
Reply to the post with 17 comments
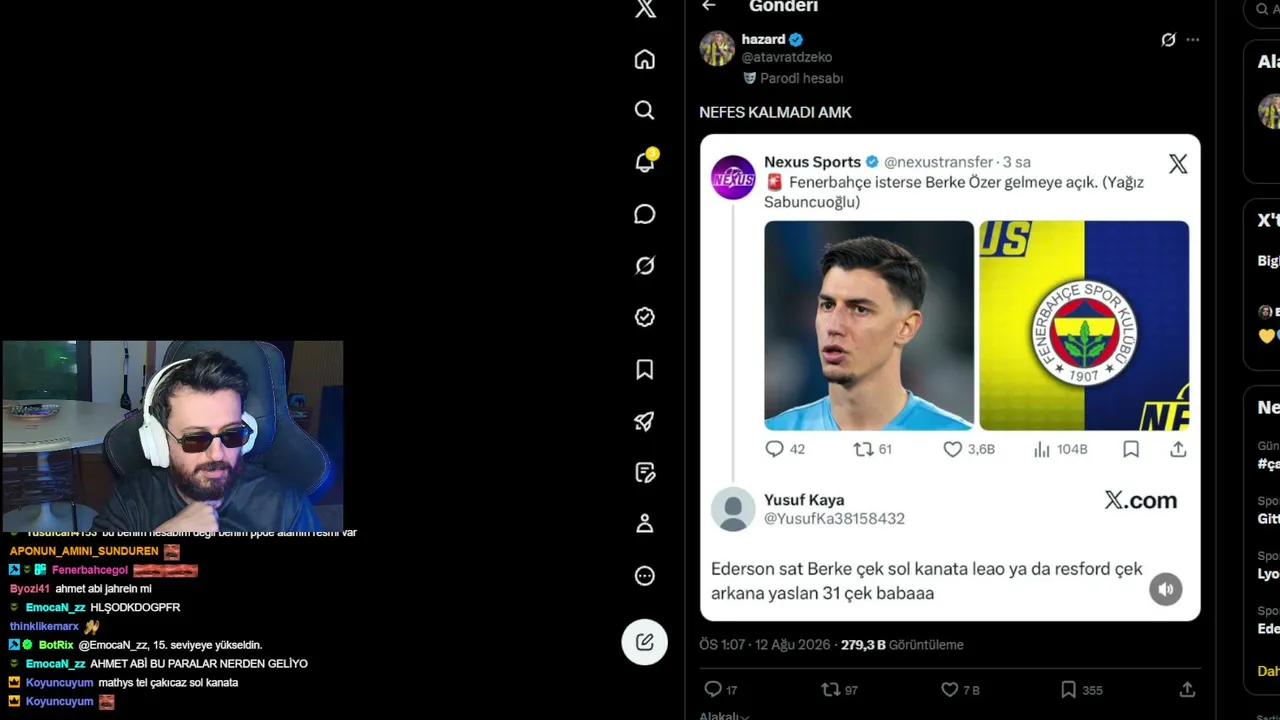tap(721, 690)
